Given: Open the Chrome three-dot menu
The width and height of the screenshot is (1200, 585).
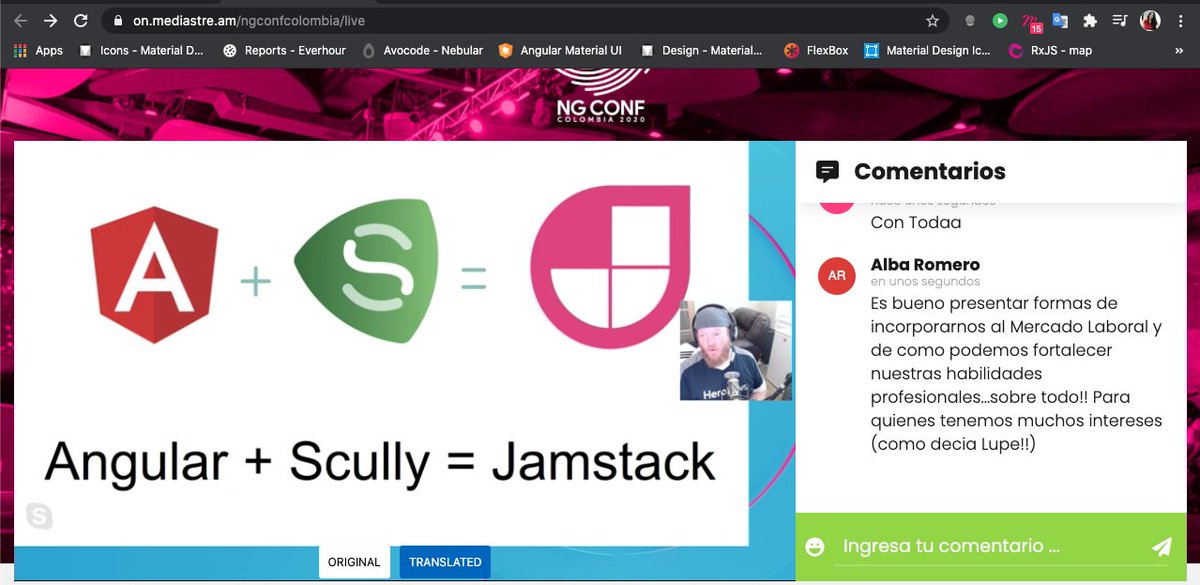Looking at the screenshot, I should click(x=1180, y=20).
